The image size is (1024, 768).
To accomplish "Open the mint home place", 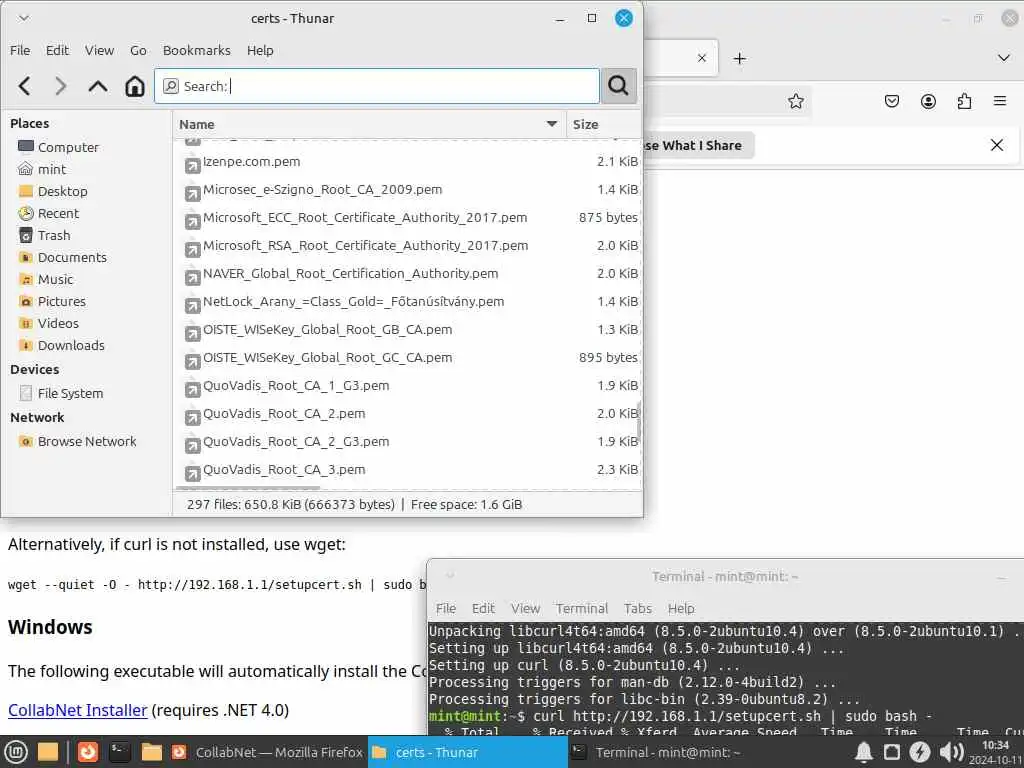I will pos(52,169).
